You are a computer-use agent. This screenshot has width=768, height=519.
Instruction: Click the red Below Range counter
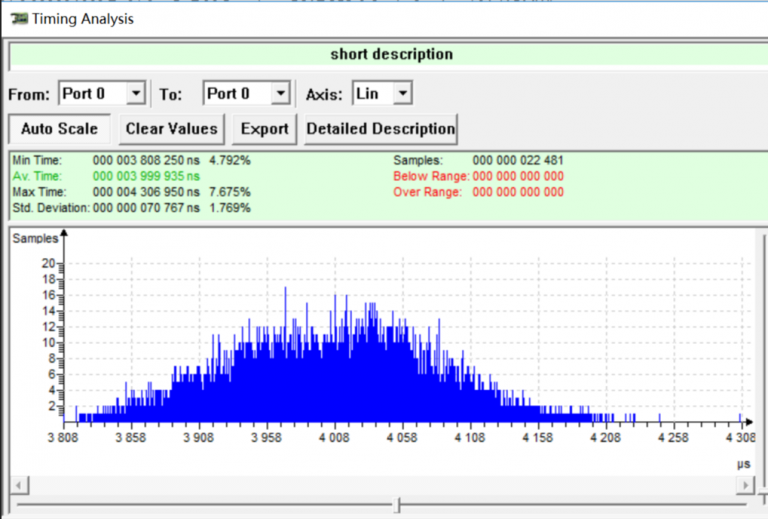pyautogui.click(x=518, y=176)
